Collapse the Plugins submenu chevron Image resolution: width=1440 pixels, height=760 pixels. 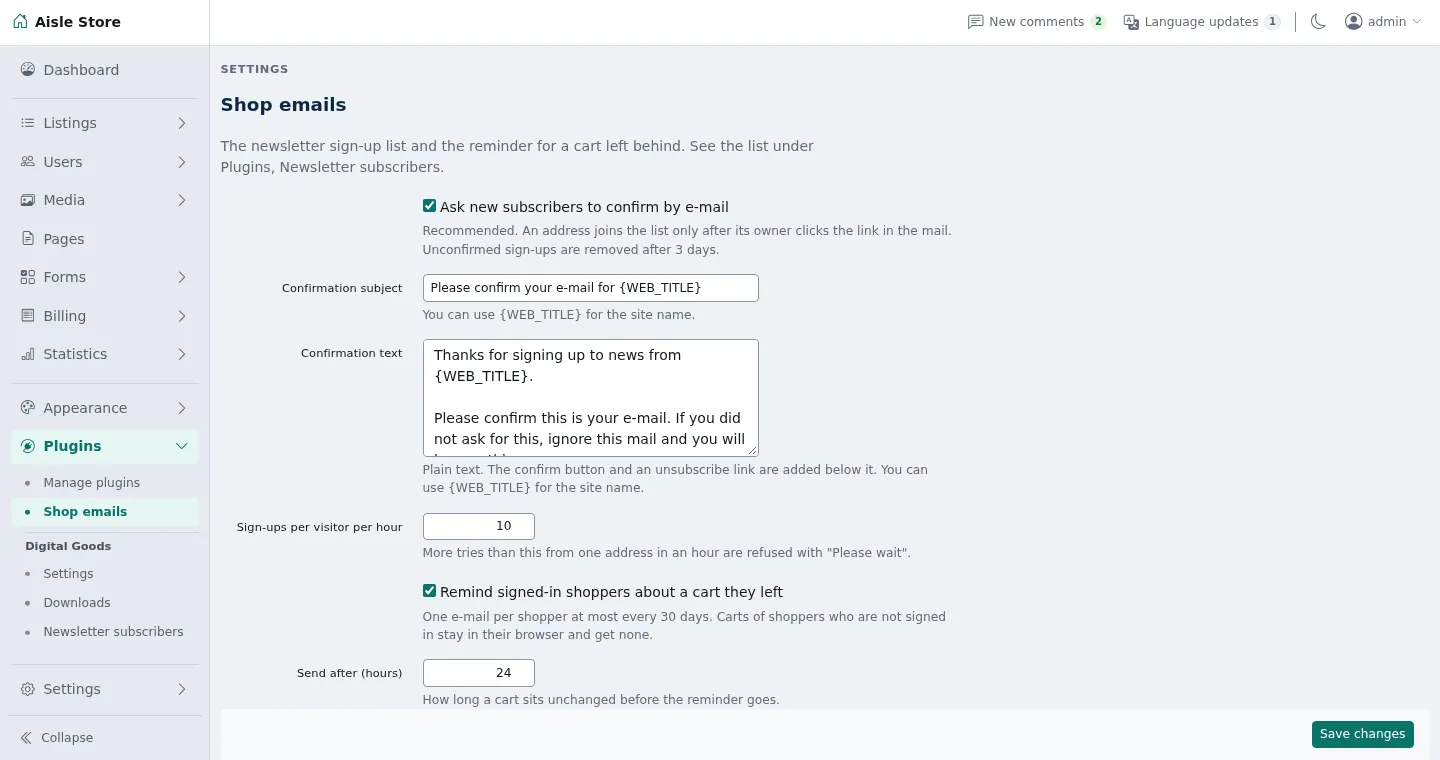click(x=182, y=446)
